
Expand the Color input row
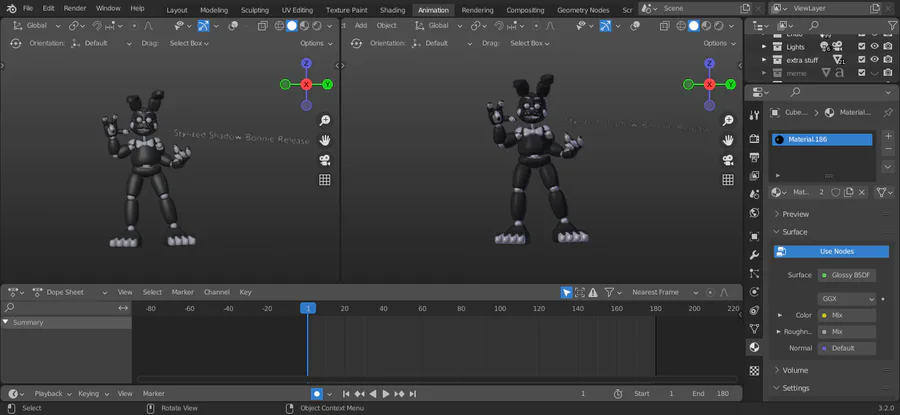point(780,315)
